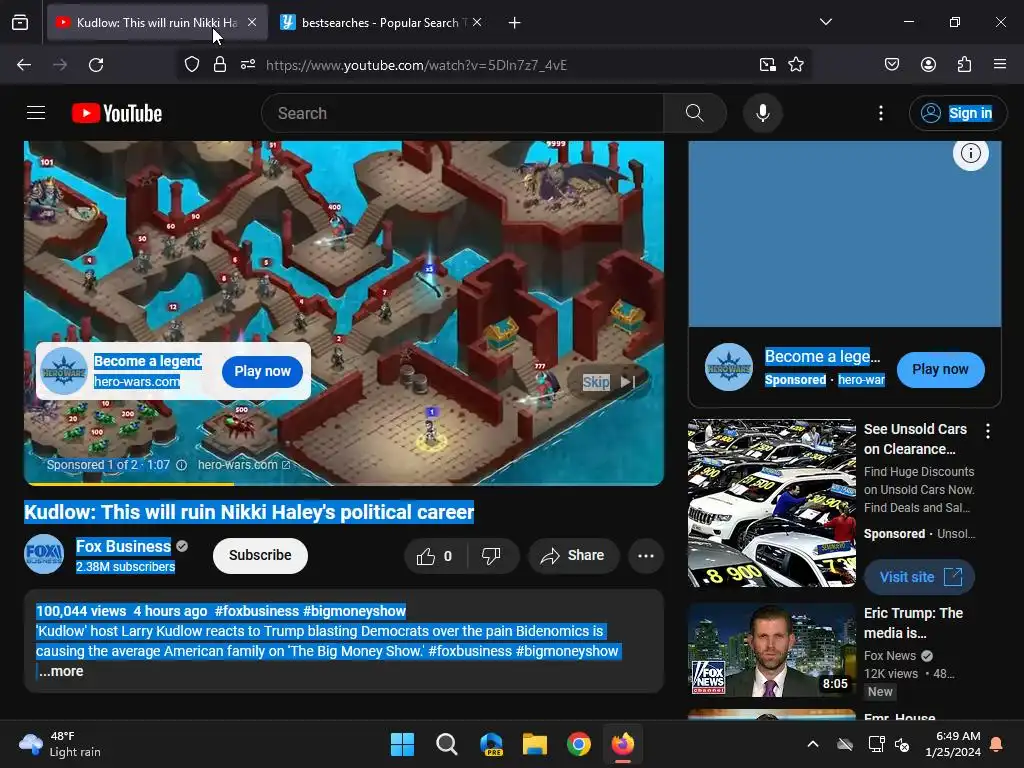
Task: Click Play now on video ad overlay
Action: [x=263, y=372]
